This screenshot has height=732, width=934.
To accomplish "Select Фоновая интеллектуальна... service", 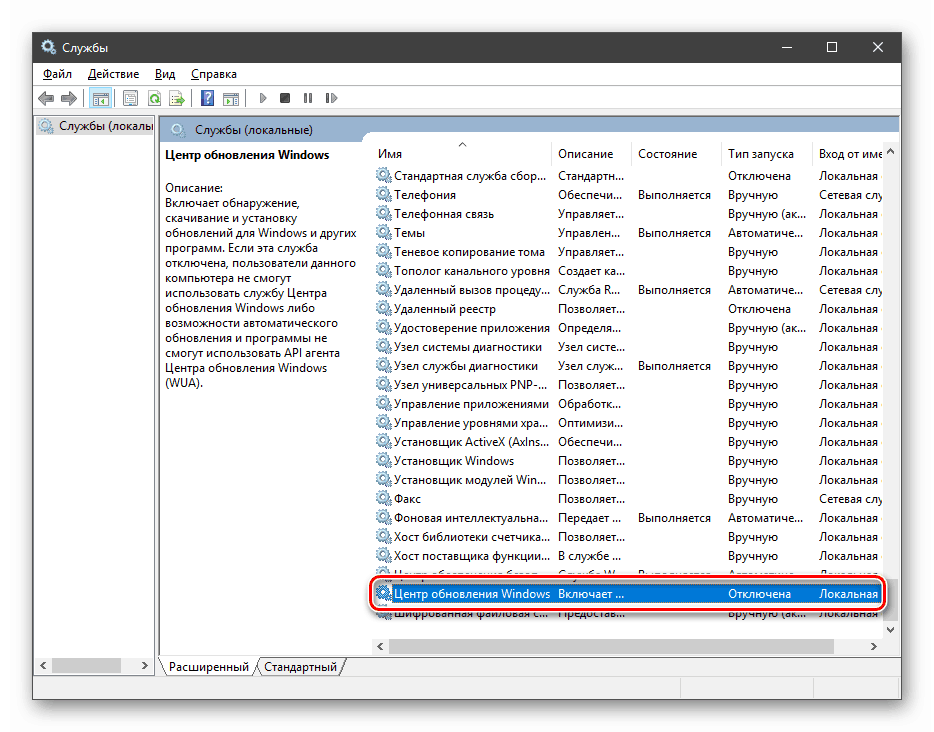I will pyautogui.click(x=628, y=518).
